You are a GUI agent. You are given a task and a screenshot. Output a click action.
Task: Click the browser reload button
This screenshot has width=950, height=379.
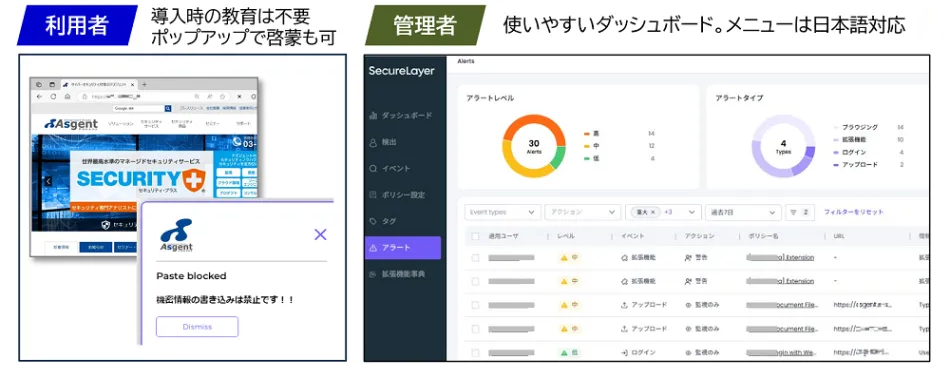[53, 96]
